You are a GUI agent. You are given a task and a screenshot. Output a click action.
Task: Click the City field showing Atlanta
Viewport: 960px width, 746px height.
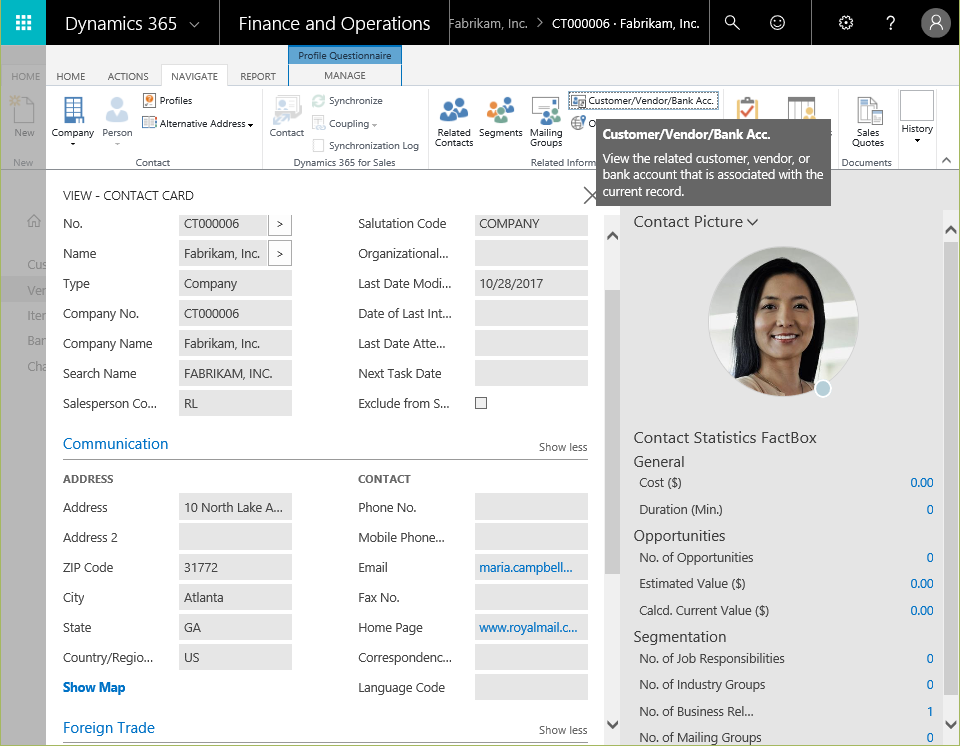235,597
